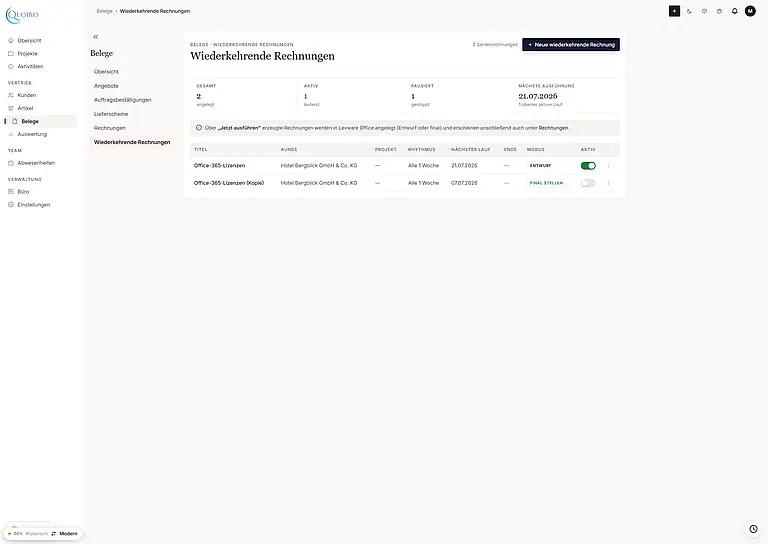This screenshot has height=544, width=768.
Task: Select Belege in the main sidebar
Action: (x=40, y=121)
